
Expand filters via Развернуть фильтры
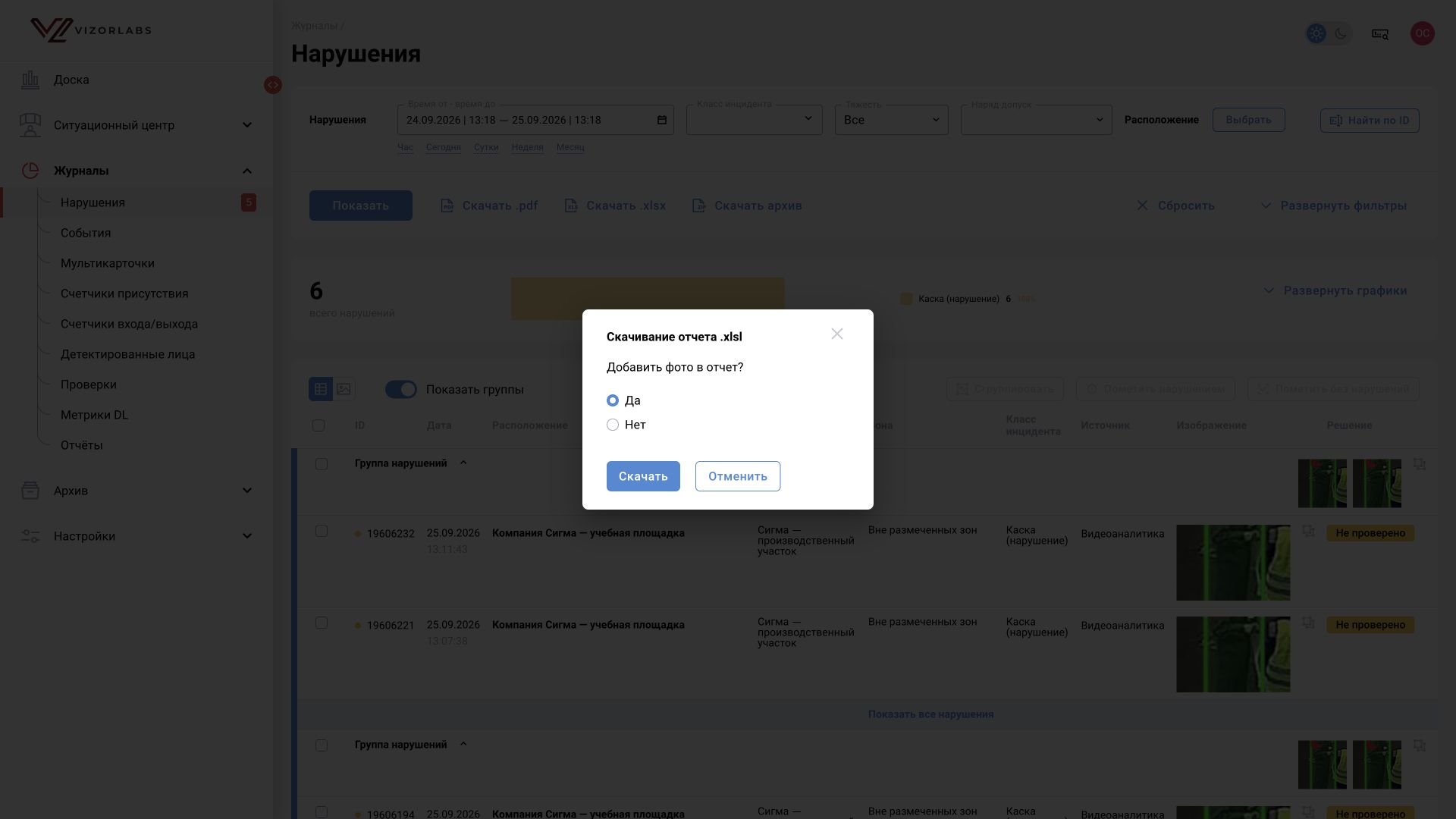[1334, 206]
